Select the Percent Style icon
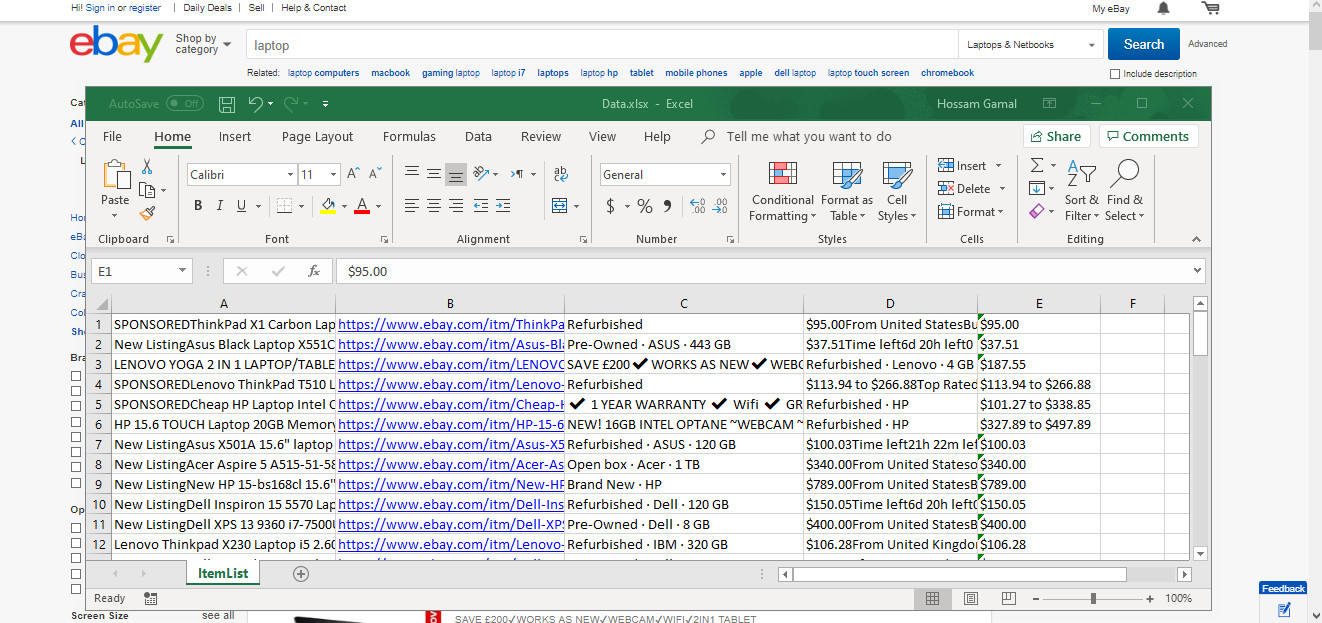 pos(645,205)
